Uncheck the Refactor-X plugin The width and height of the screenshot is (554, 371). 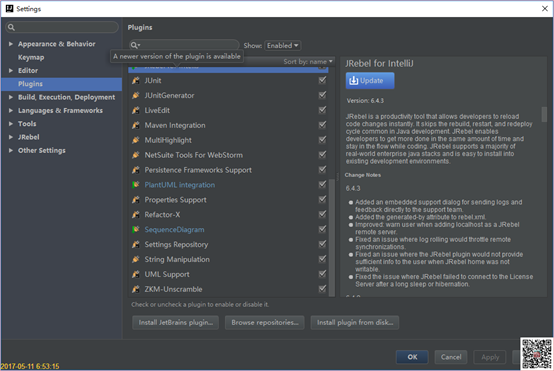point(322,214)
